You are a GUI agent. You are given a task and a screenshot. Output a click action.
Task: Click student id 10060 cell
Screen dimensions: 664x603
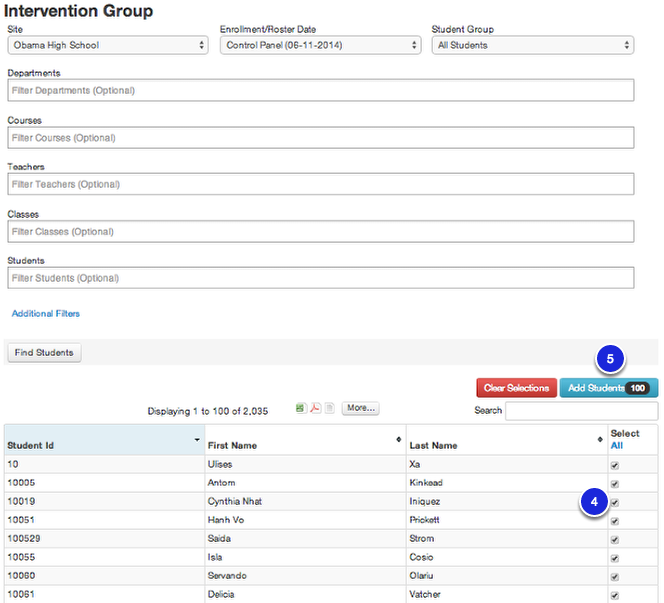[x=105, y=576]
